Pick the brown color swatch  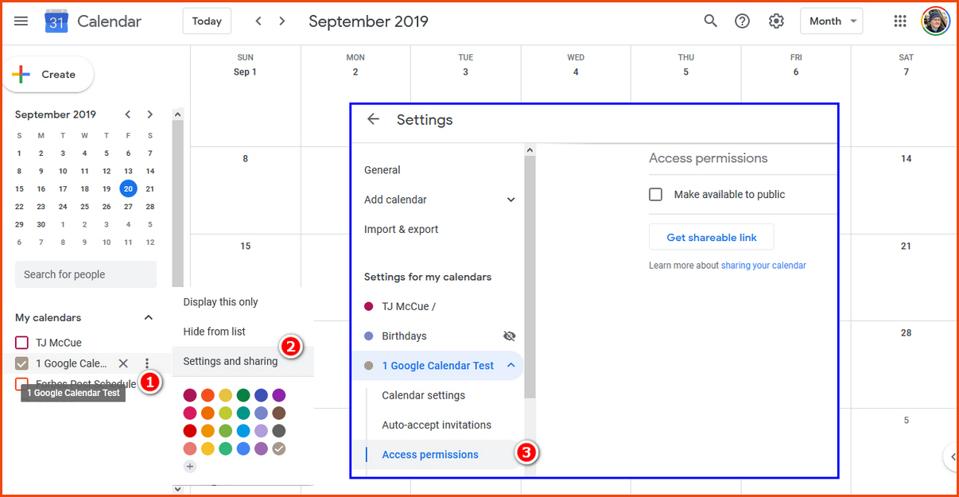click(x=279, y=413)
